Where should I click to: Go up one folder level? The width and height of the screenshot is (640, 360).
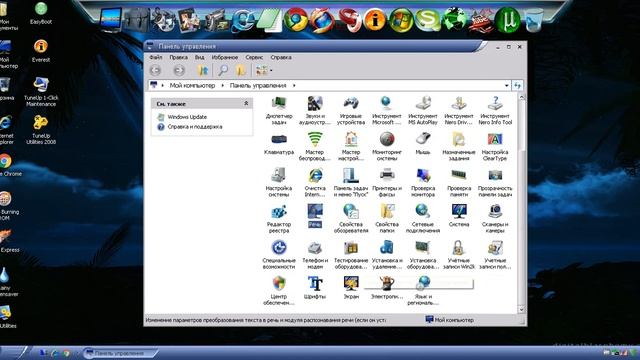(203, 71)
